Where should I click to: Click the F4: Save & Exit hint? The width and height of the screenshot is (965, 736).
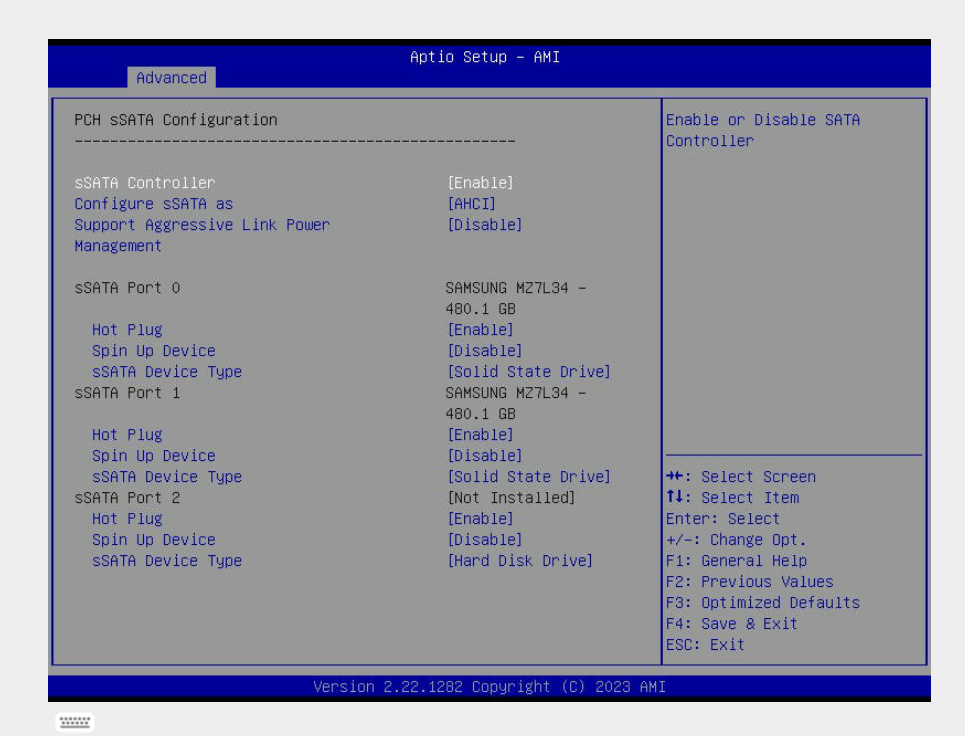pyautogui.click(x=732, y=624)
